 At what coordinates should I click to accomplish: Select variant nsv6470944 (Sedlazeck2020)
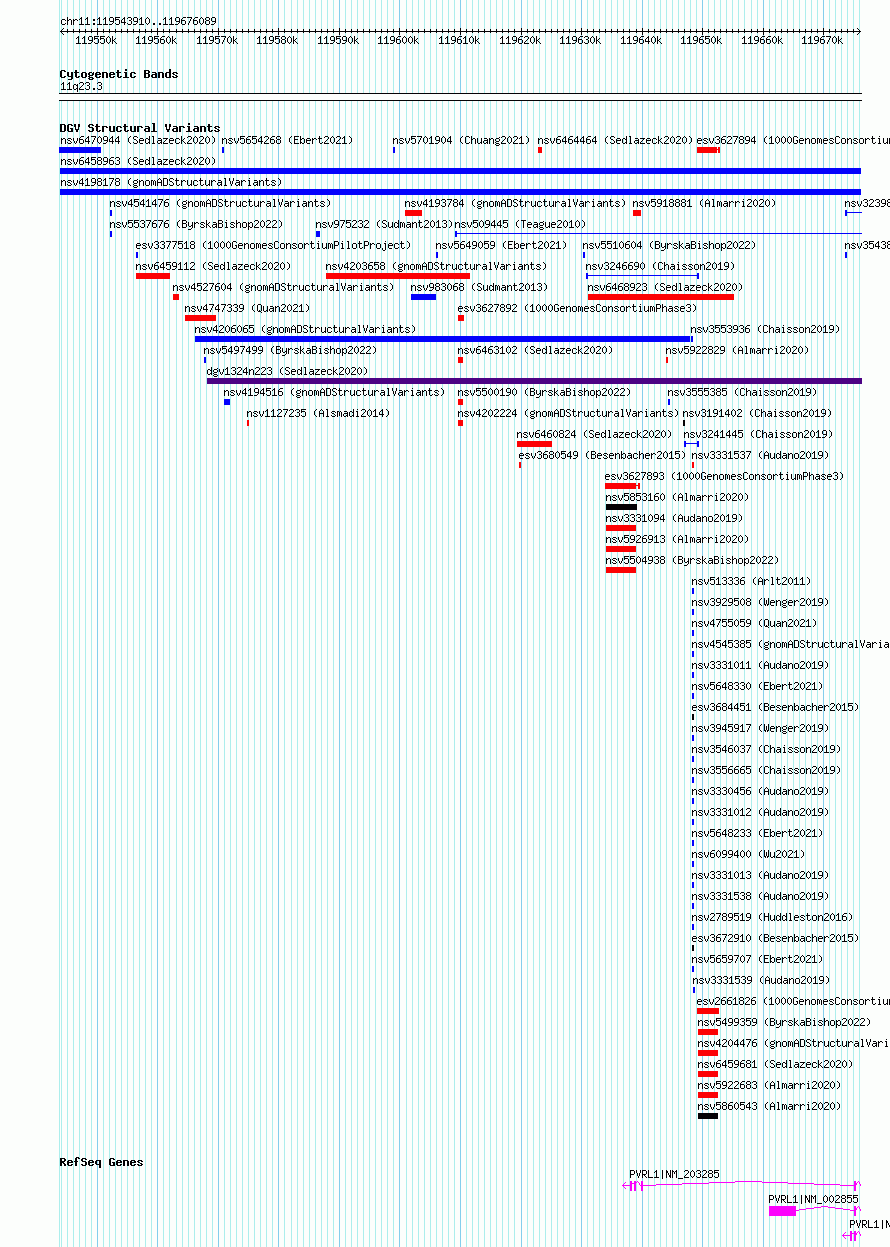pyautogui.click(x=138, y=140)
